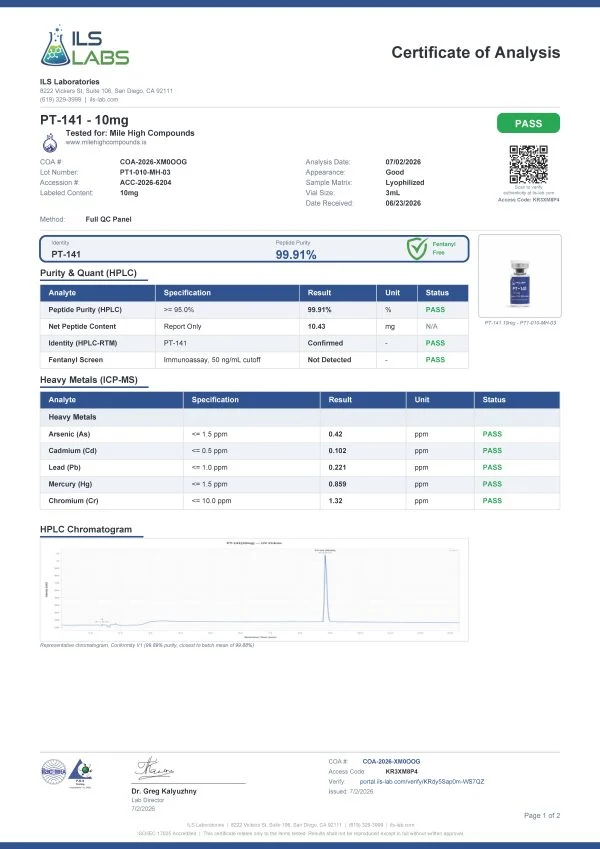Click the chromatogram caption about representative purity
Viewport: 600px width, 849px height.
147,645
